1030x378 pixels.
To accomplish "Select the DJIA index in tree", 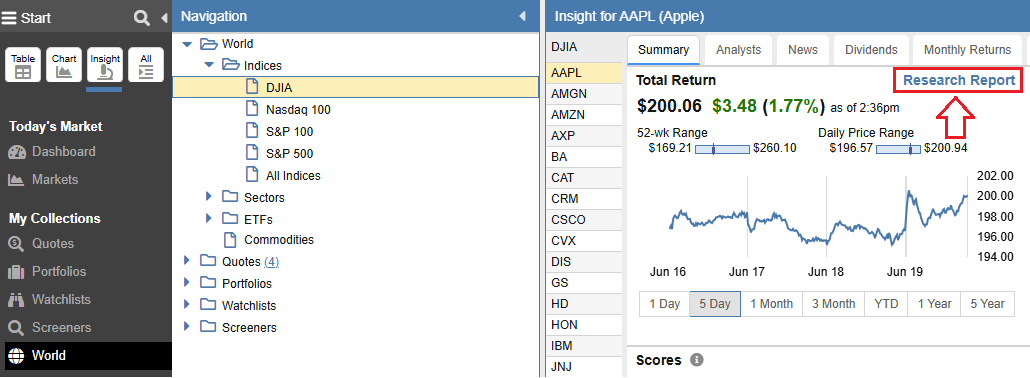I will coord(355,87).
